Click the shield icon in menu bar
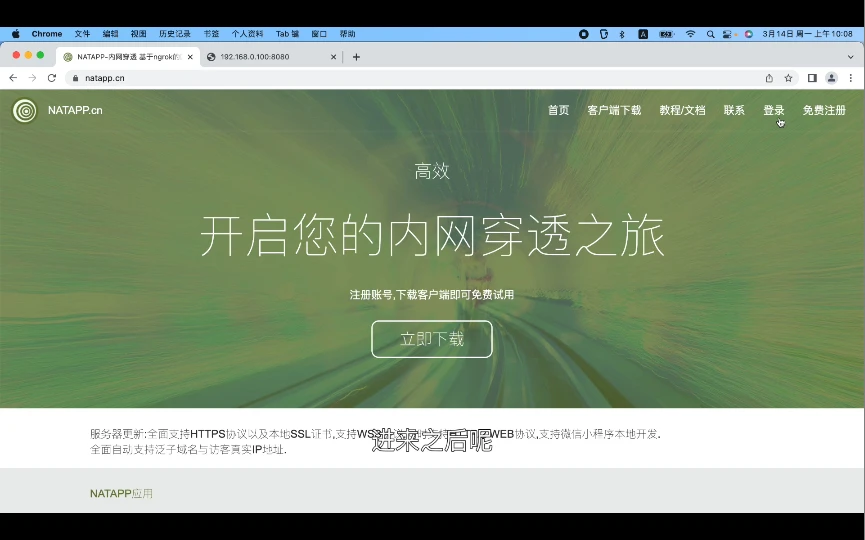865x540 pixels. click(x=604, y=34)
